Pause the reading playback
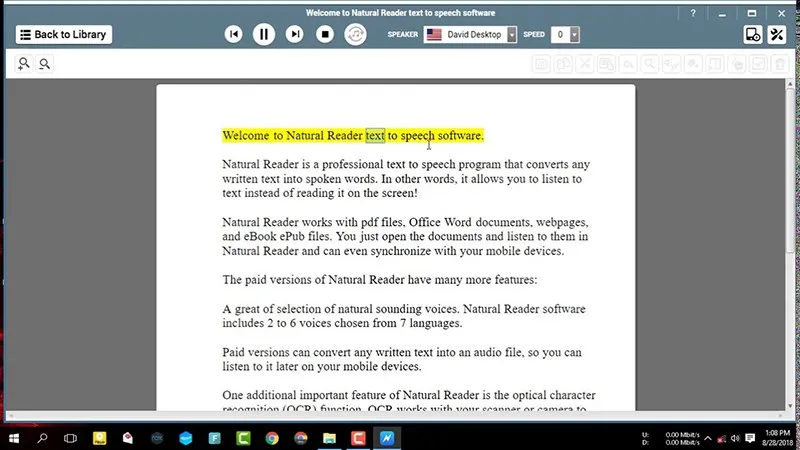 264,34
